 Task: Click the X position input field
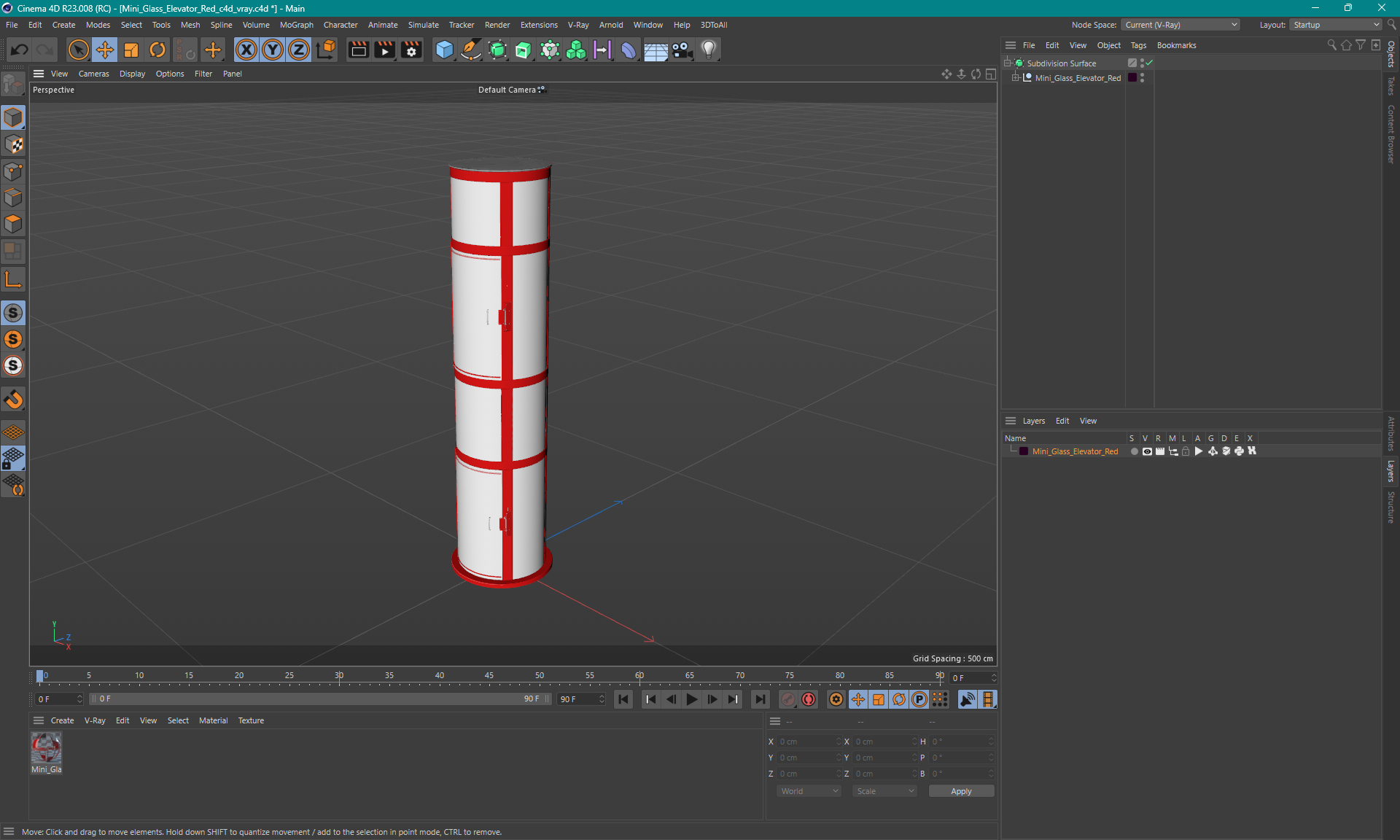pyautogui.click(x=808, y=742)
